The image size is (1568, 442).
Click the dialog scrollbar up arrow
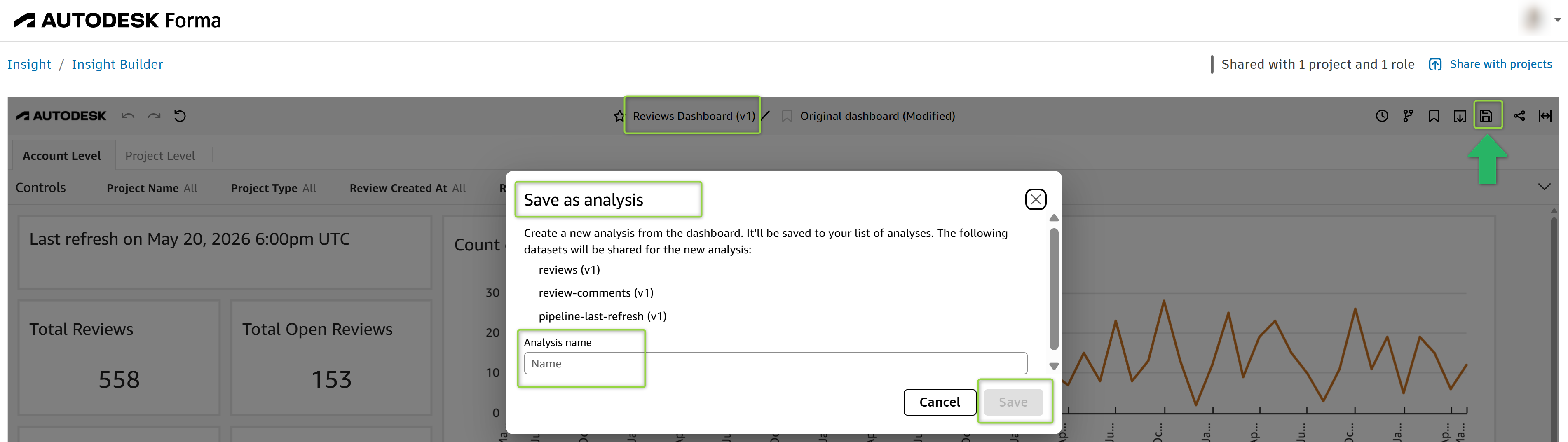click(x=1054, y=218)
